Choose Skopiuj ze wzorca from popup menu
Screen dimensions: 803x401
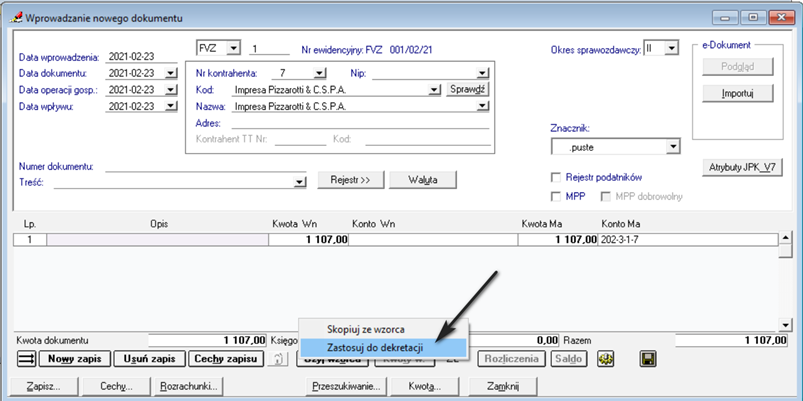point(366,329)
